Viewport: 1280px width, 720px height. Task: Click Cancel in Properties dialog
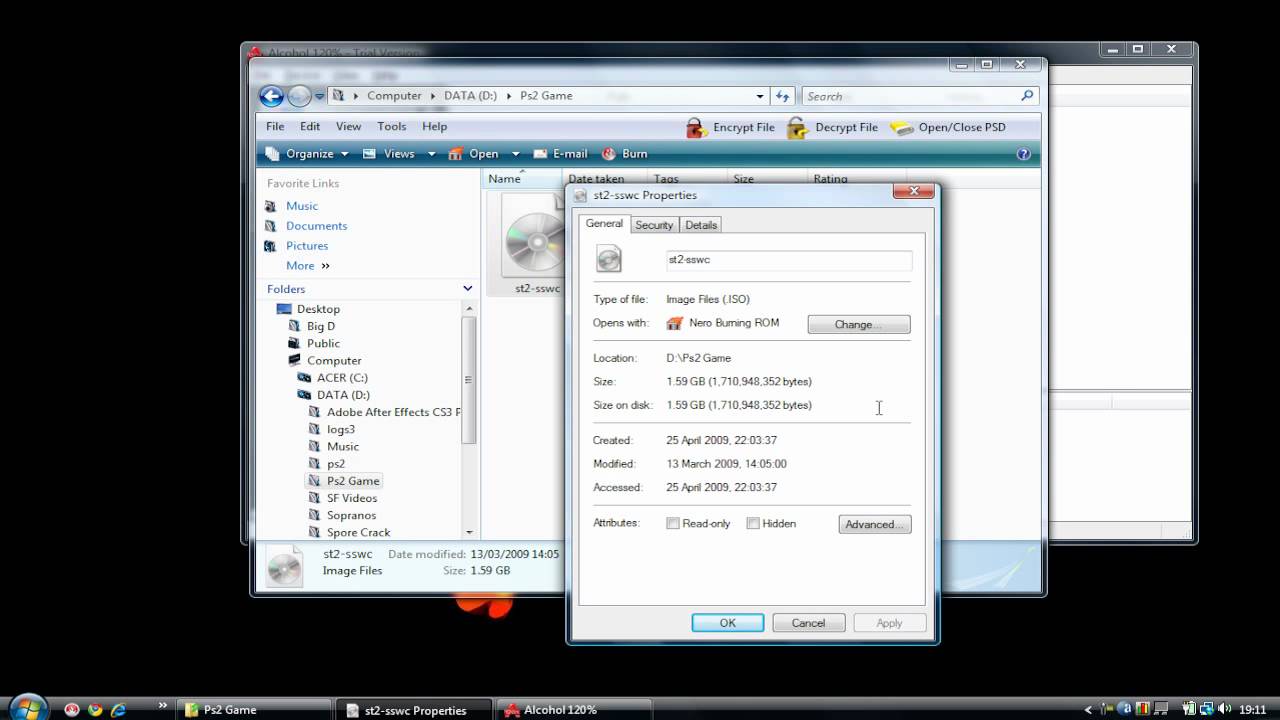(809, 623)
